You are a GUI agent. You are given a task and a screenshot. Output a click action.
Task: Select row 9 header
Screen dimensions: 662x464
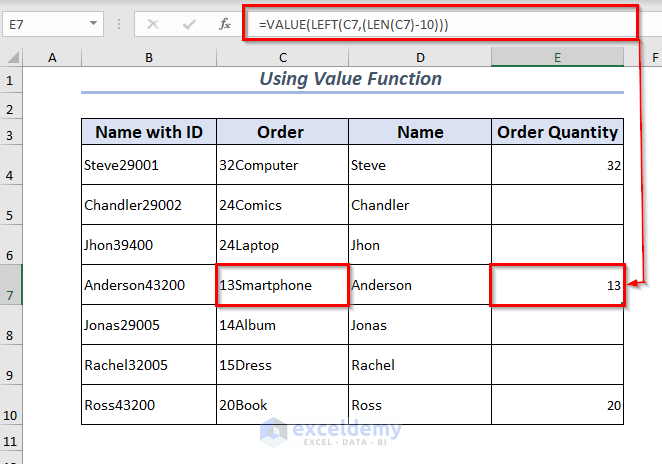[x=11, y=364]
